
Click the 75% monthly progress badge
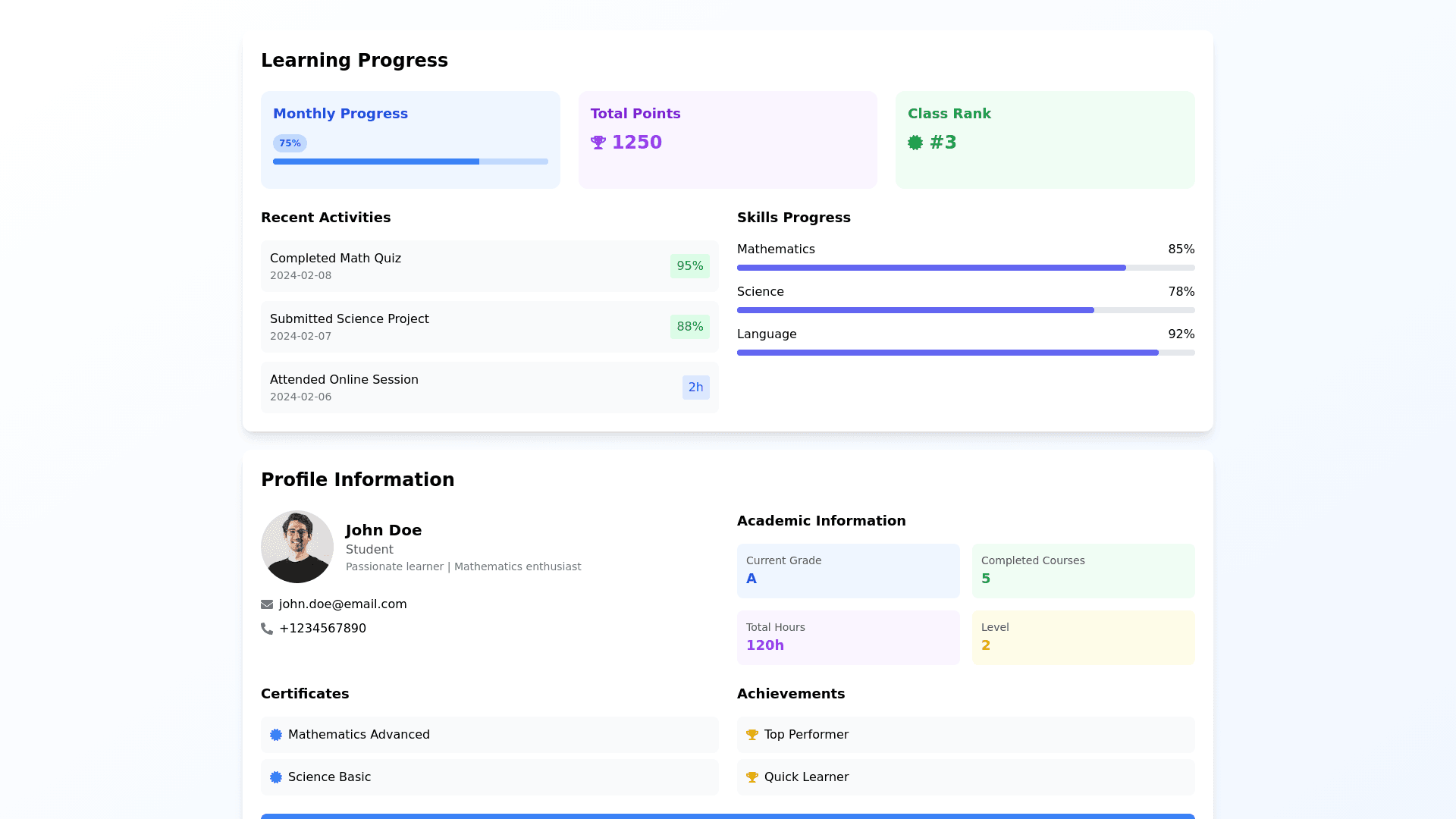[x=290, y=143]
